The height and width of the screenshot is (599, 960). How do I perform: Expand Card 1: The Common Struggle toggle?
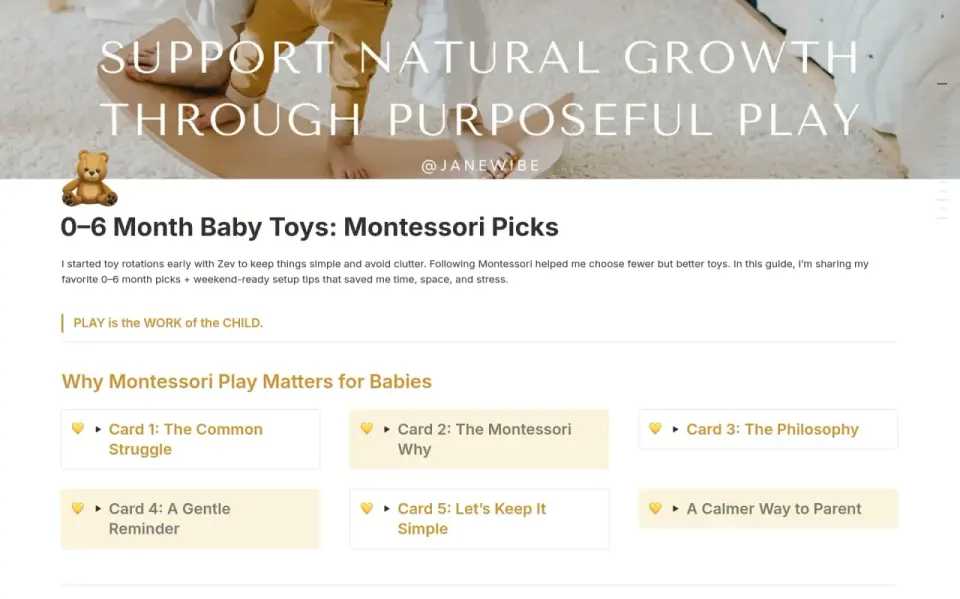click(98, 429)
